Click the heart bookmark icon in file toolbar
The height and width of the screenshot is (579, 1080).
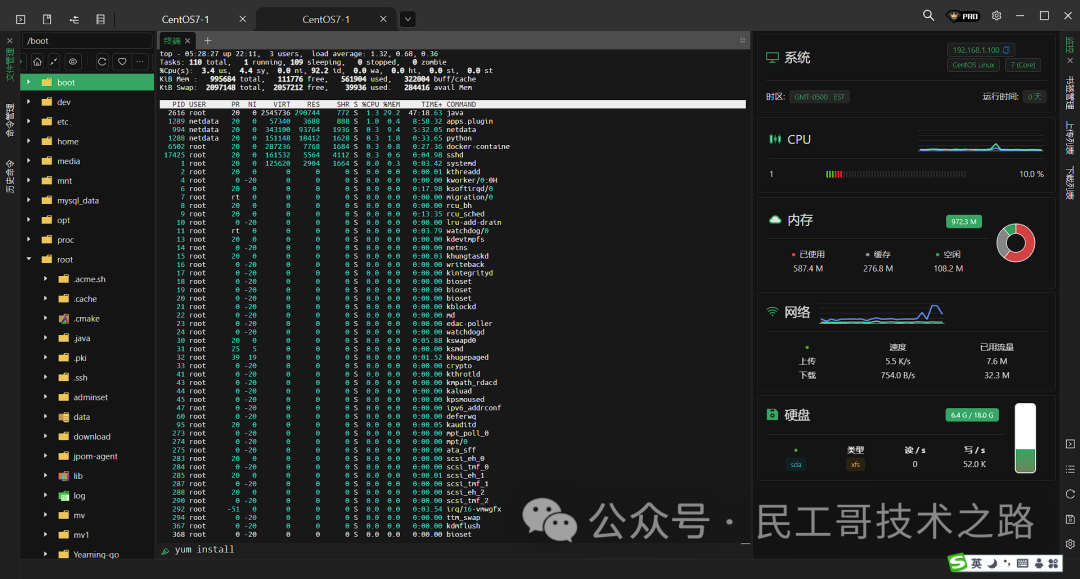click(x=122, y=61)
